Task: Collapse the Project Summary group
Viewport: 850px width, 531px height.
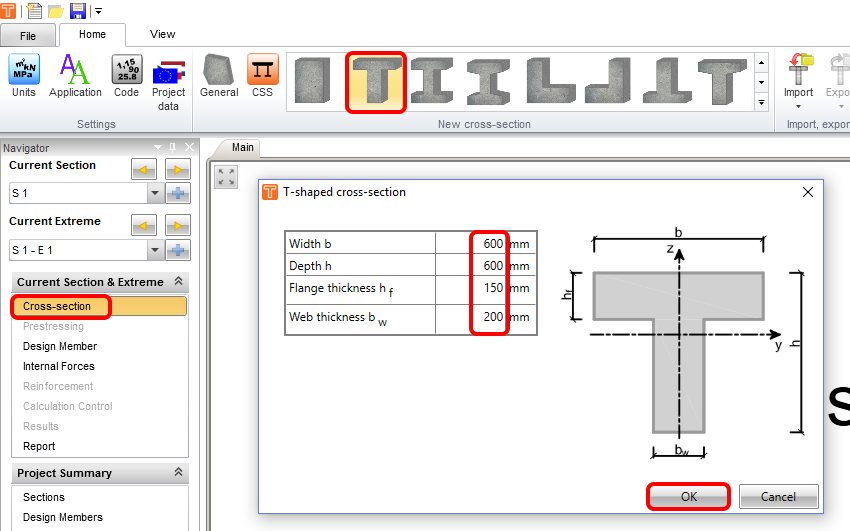Action: click(178, 472)
